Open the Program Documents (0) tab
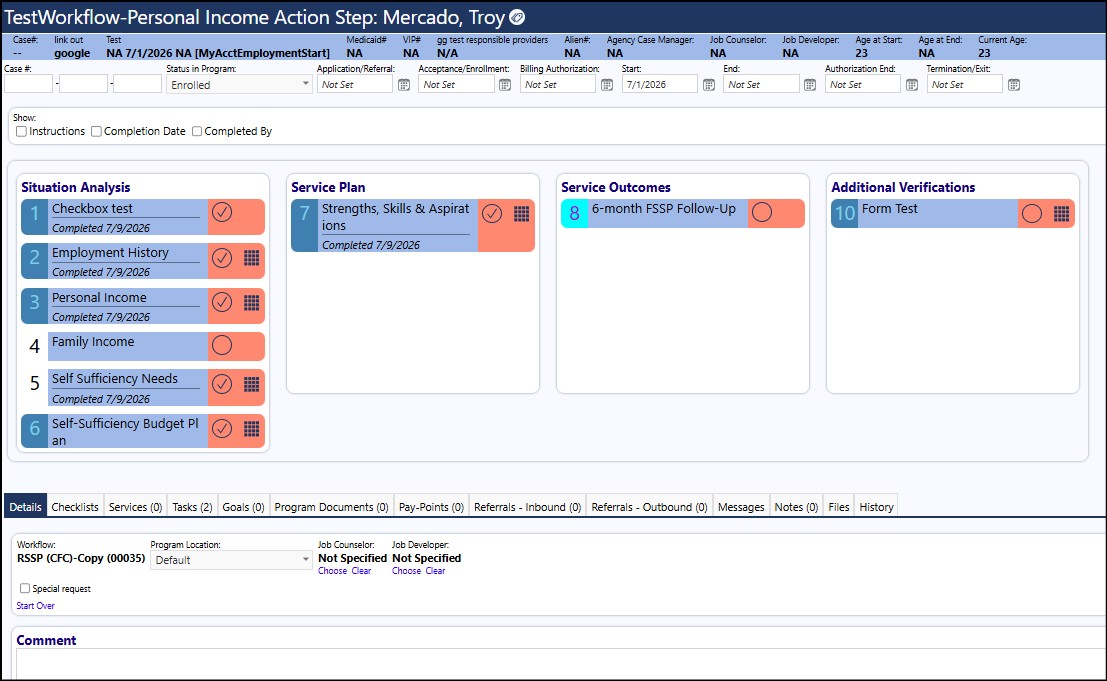1107x681 pixels. pyautogui.click(x=332, y=507)
